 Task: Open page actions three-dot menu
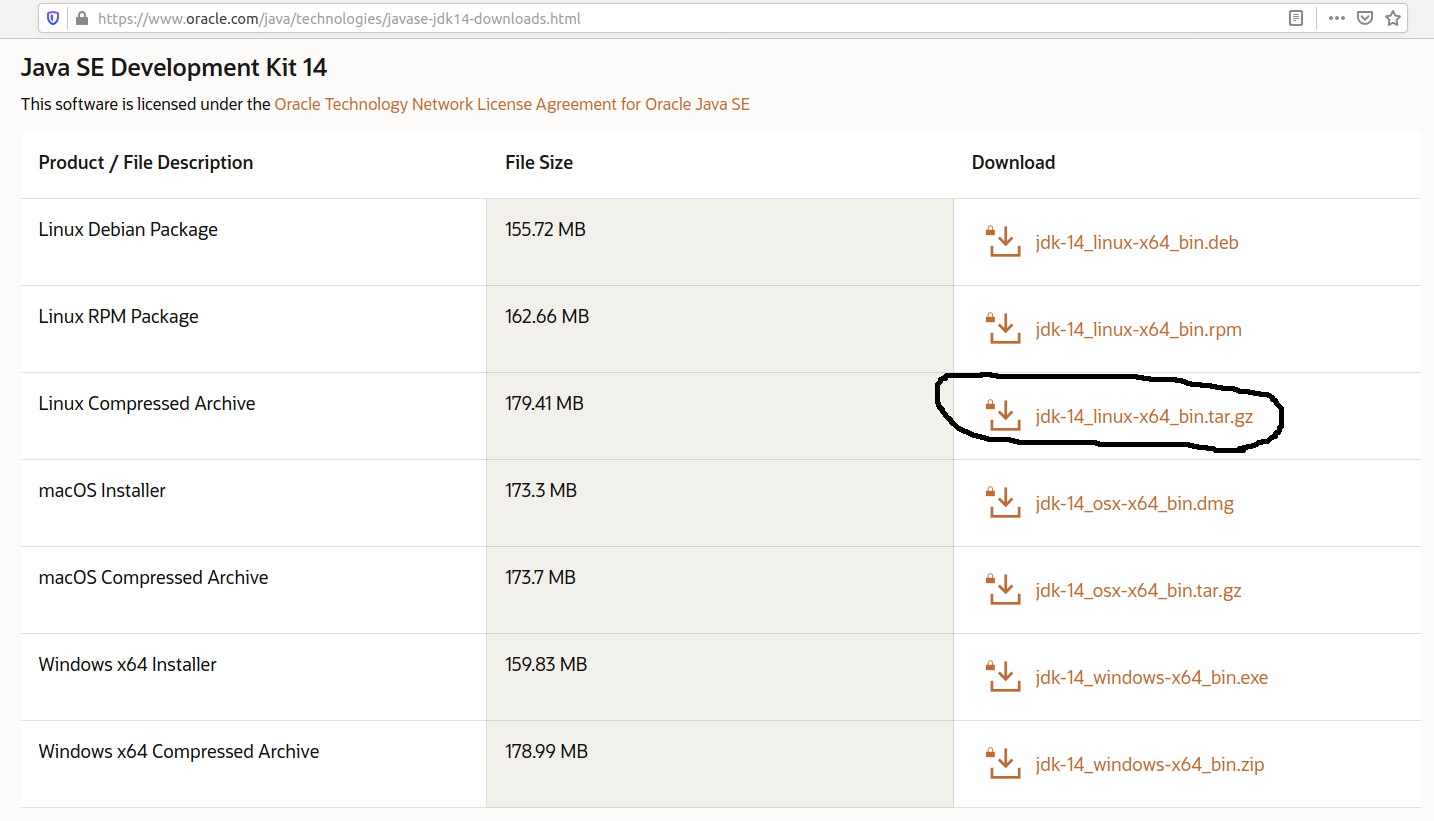1337,18
